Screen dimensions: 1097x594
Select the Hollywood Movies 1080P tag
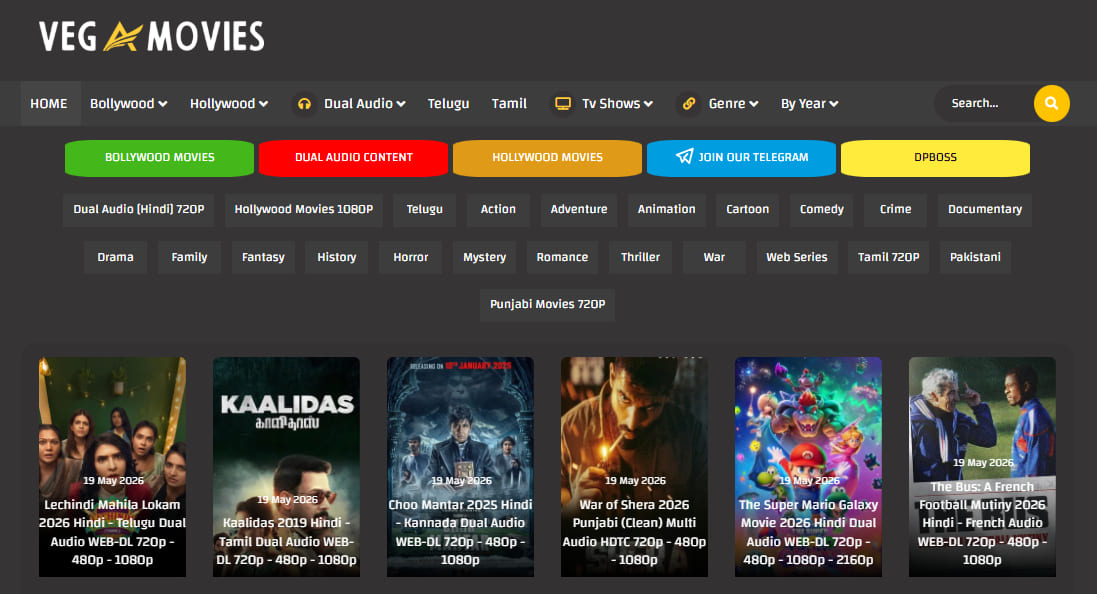click(x=304, y=210)
